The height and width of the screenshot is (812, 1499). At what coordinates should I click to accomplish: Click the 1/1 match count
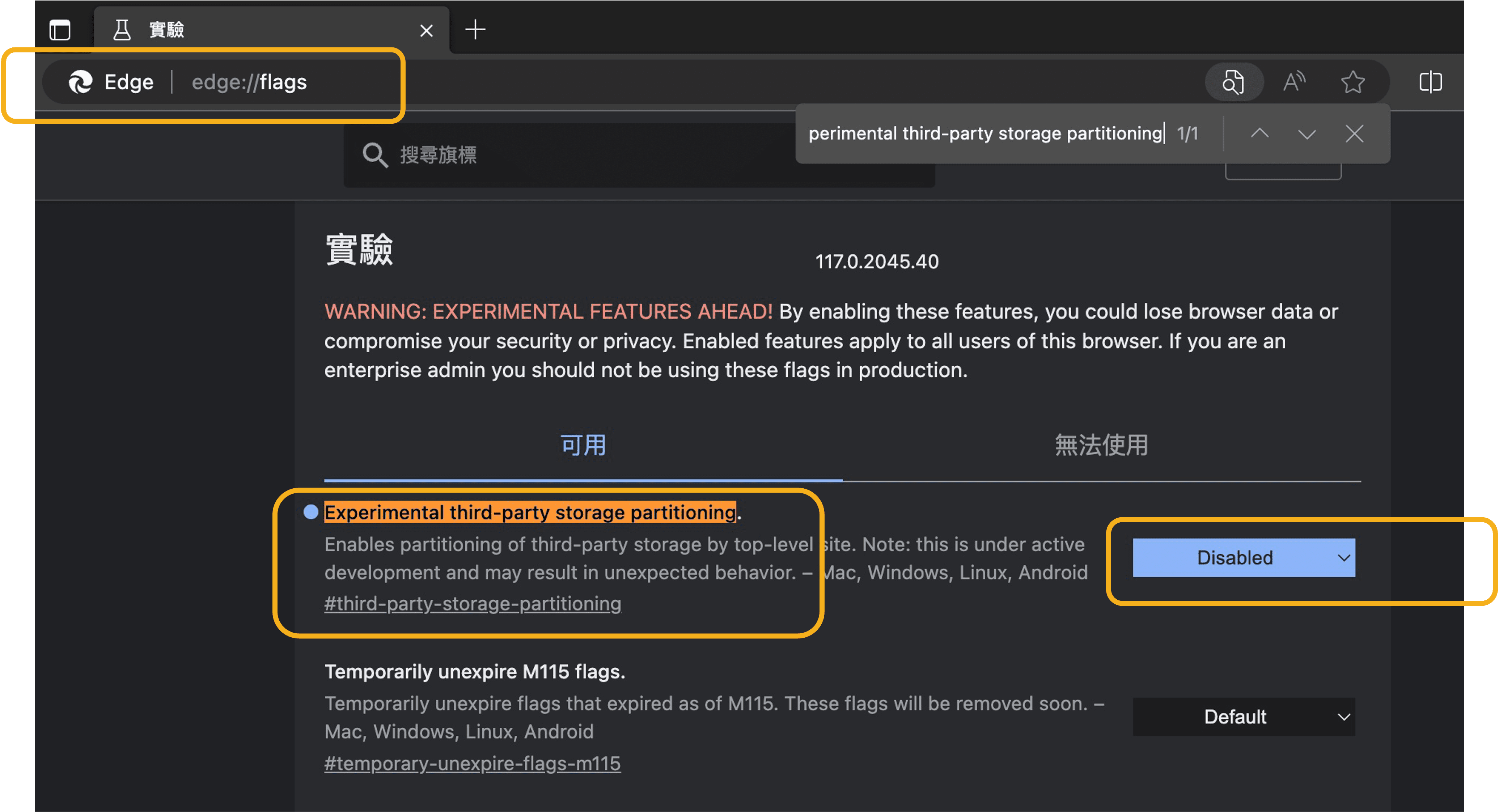pyautogui.click(x=1187, y=134)
